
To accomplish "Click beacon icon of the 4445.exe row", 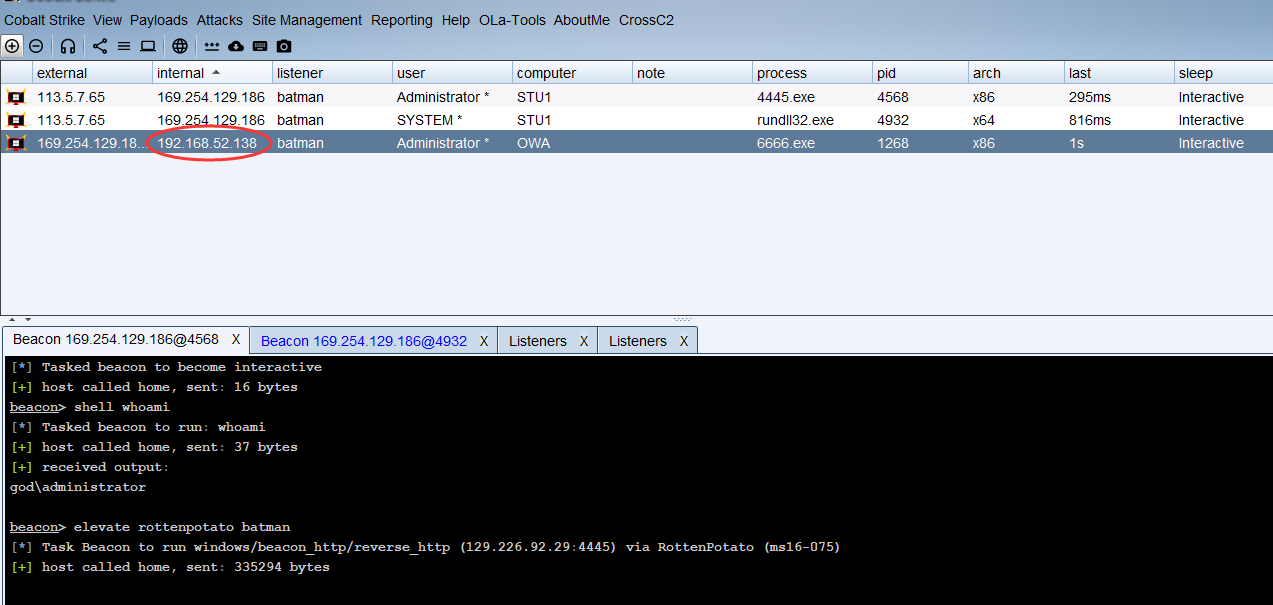I will (x=15, y=97).
